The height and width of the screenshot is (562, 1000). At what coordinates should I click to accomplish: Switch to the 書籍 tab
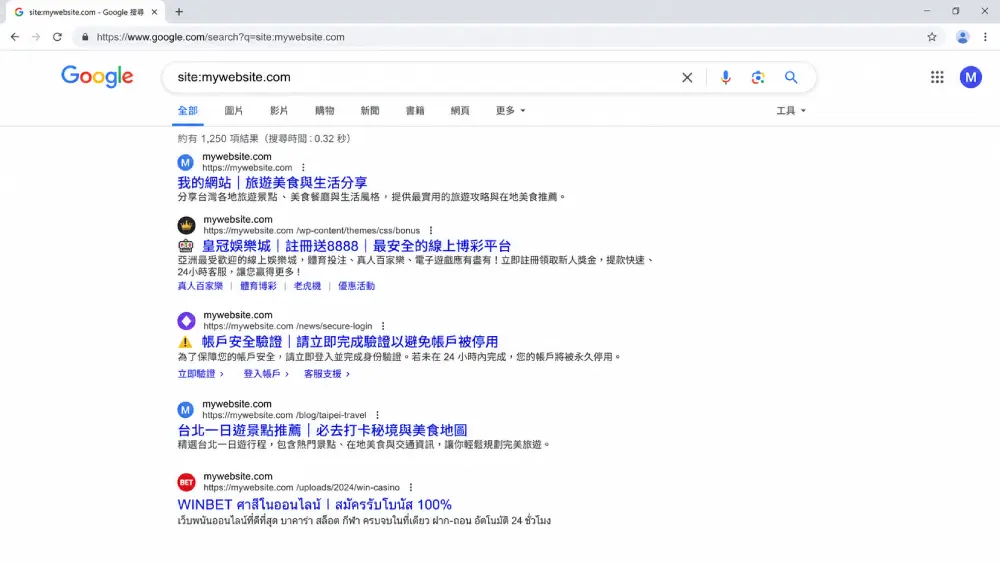click(x=415, y=110)
